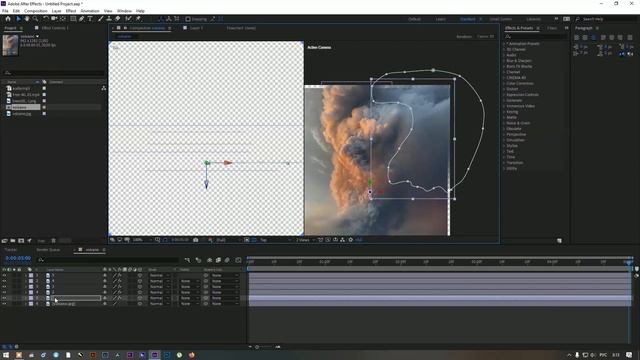Select the Pen tool
The image size is (640, 360).
pyautogui.click(x=82, y=19)
